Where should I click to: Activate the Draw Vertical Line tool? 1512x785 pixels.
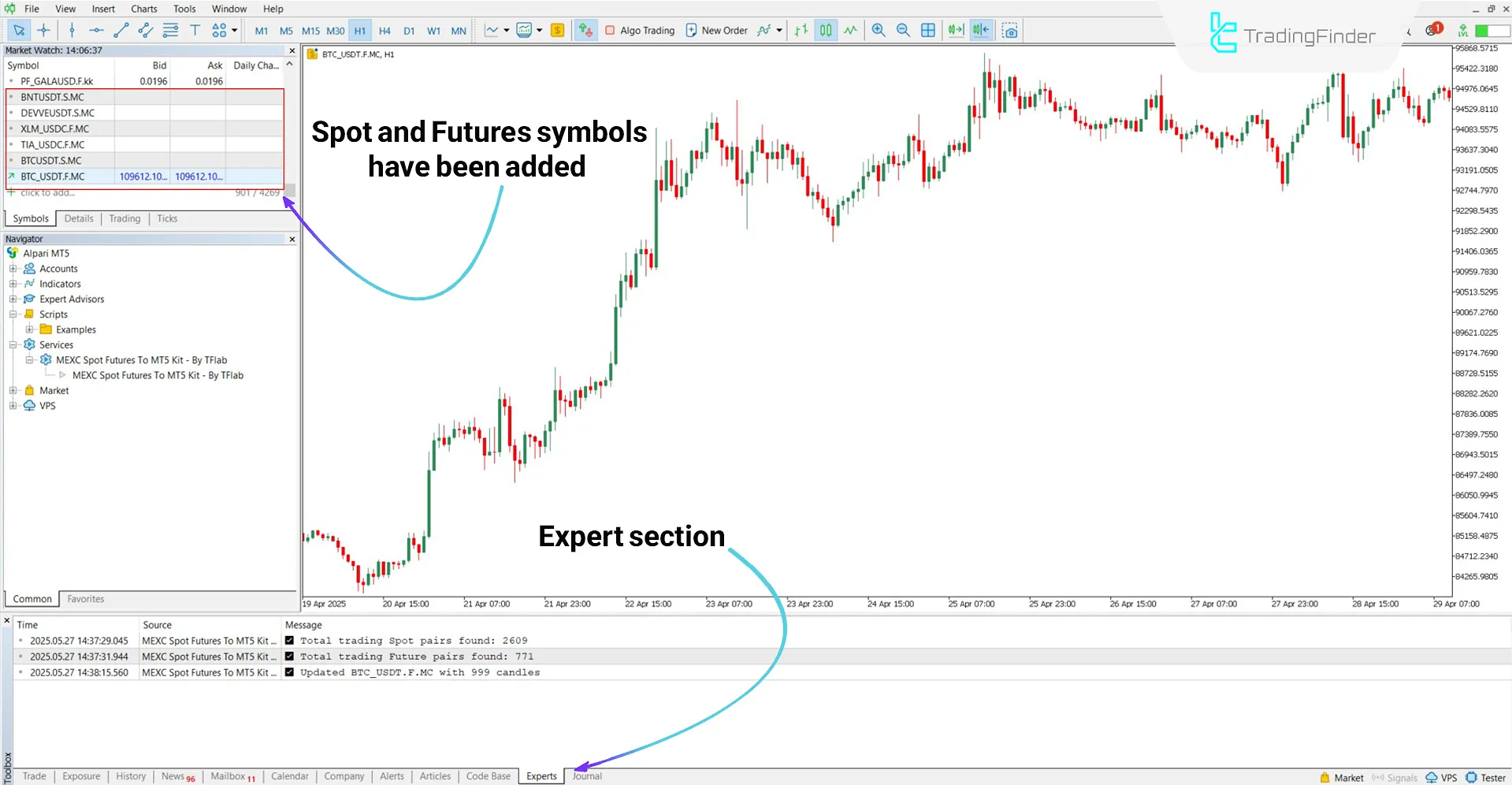(72, 30)
